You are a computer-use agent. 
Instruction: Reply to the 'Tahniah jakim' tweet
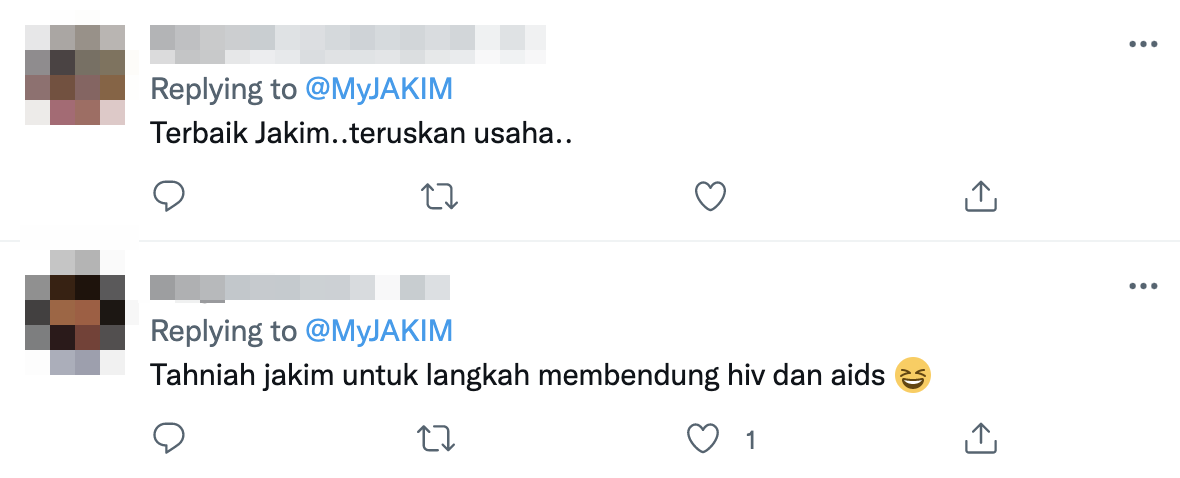click(169, 438)
